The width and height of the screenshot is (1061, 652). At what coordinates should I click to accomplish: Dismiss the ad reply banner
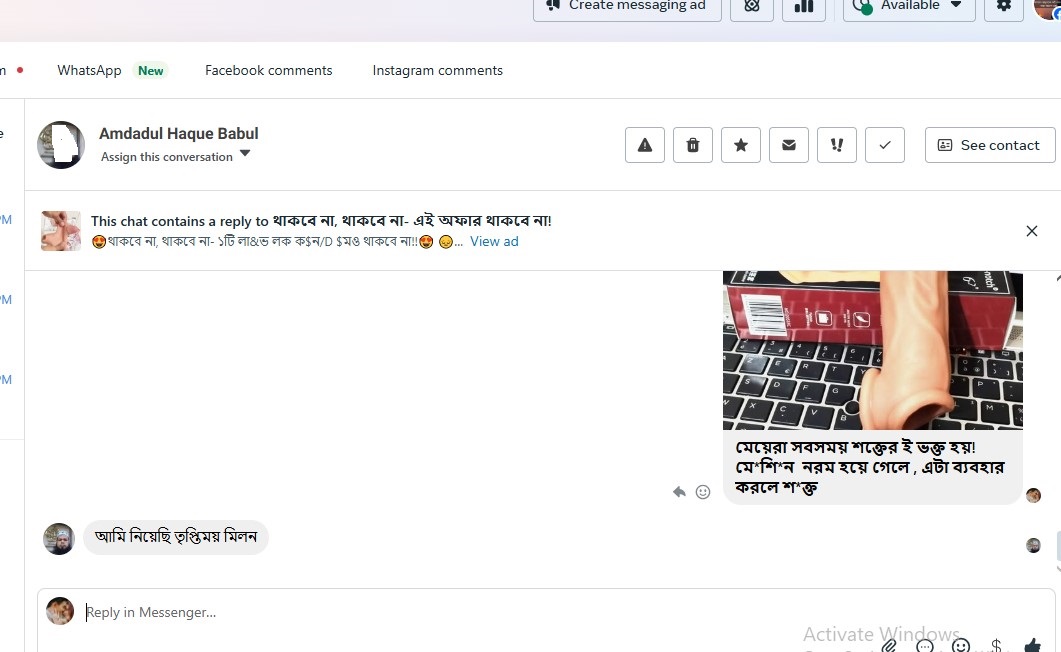click(x=1032, y=231)
